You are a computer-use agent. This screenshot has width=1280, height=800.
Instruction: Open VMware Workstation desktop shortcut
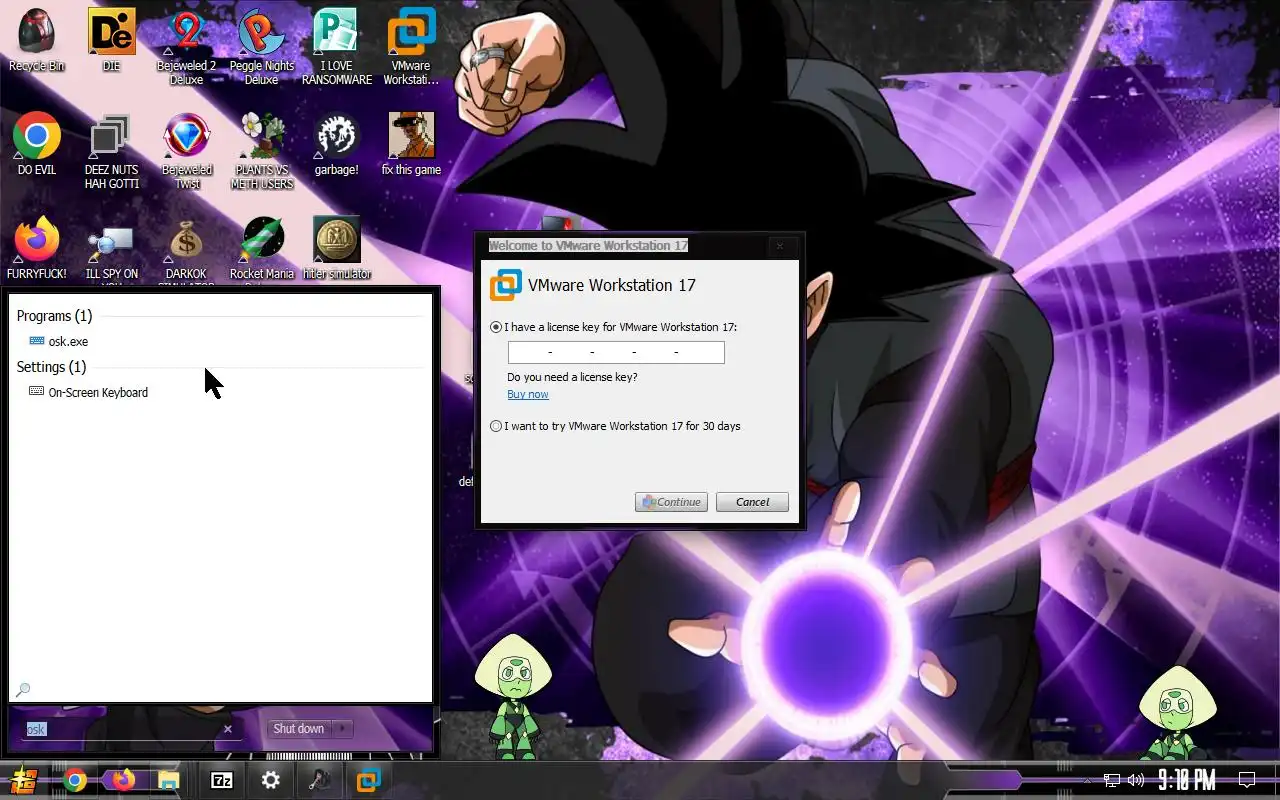(411, 46)
